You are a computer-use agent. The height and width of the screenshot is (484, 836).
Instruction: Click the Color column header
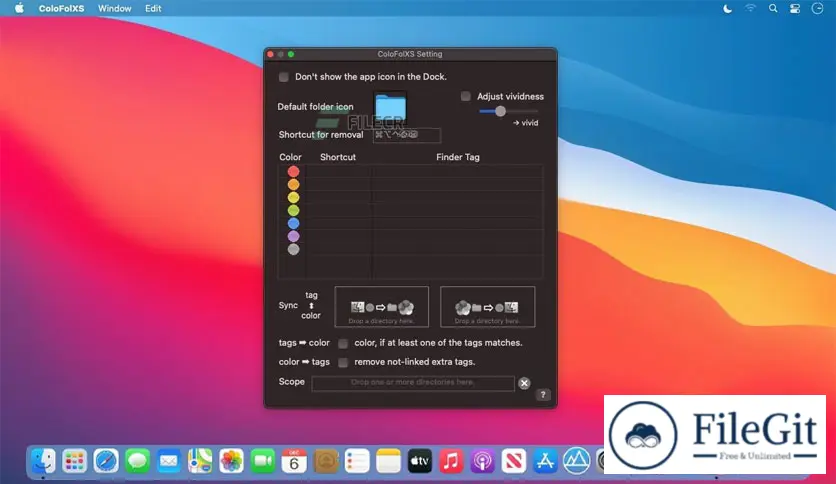291,157
